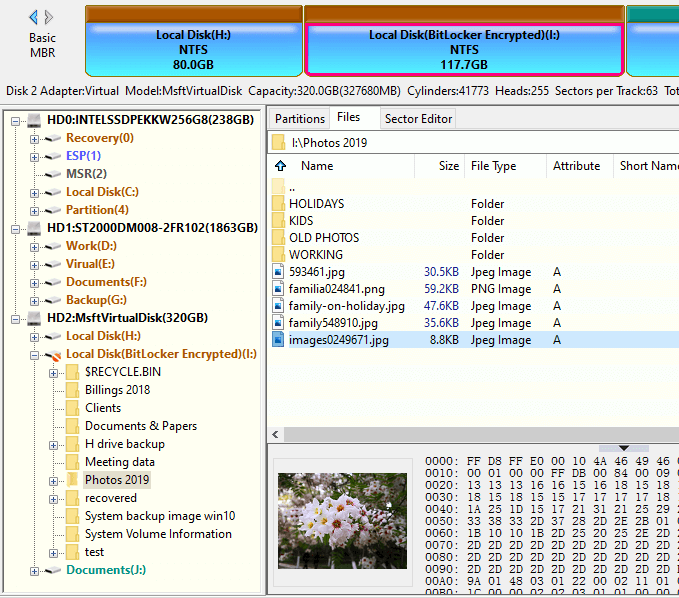This screenshot has width=679, height=598.
Task: Select family-on-holiday.jpg in file list
Action: (x=346, y=306)
